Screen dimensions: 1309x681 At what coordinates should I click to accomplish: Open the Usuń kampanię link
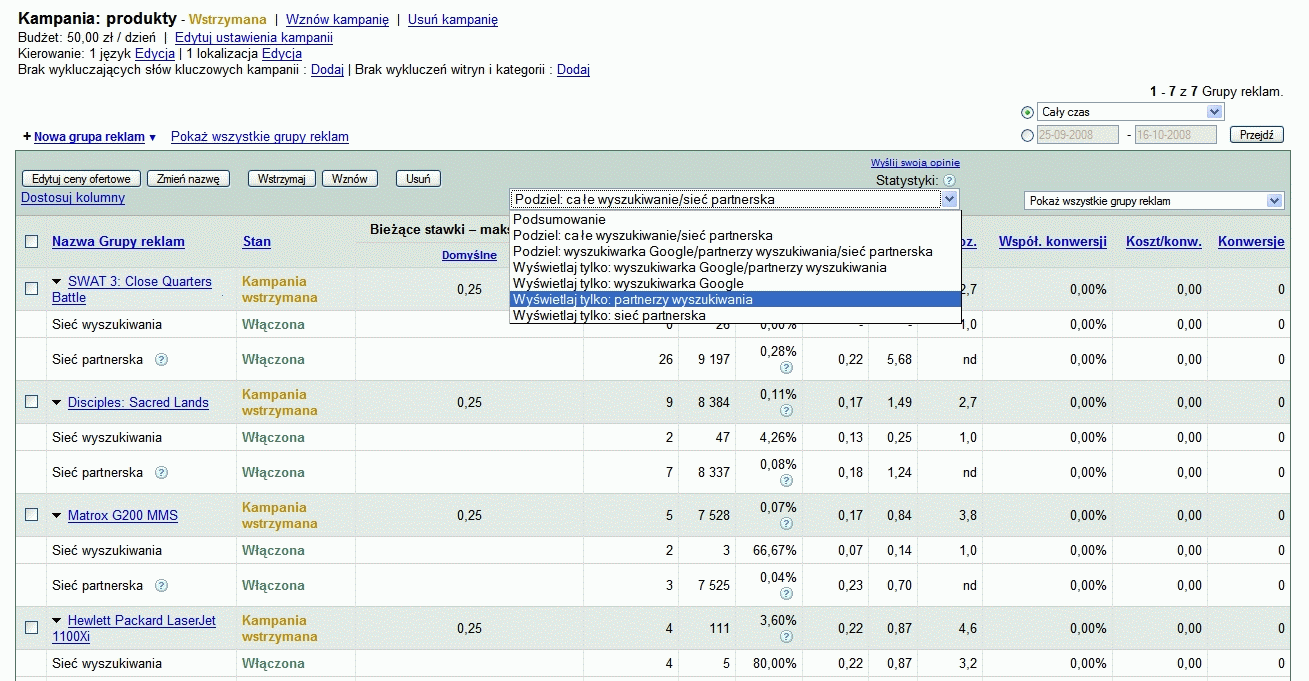[453, 19]
